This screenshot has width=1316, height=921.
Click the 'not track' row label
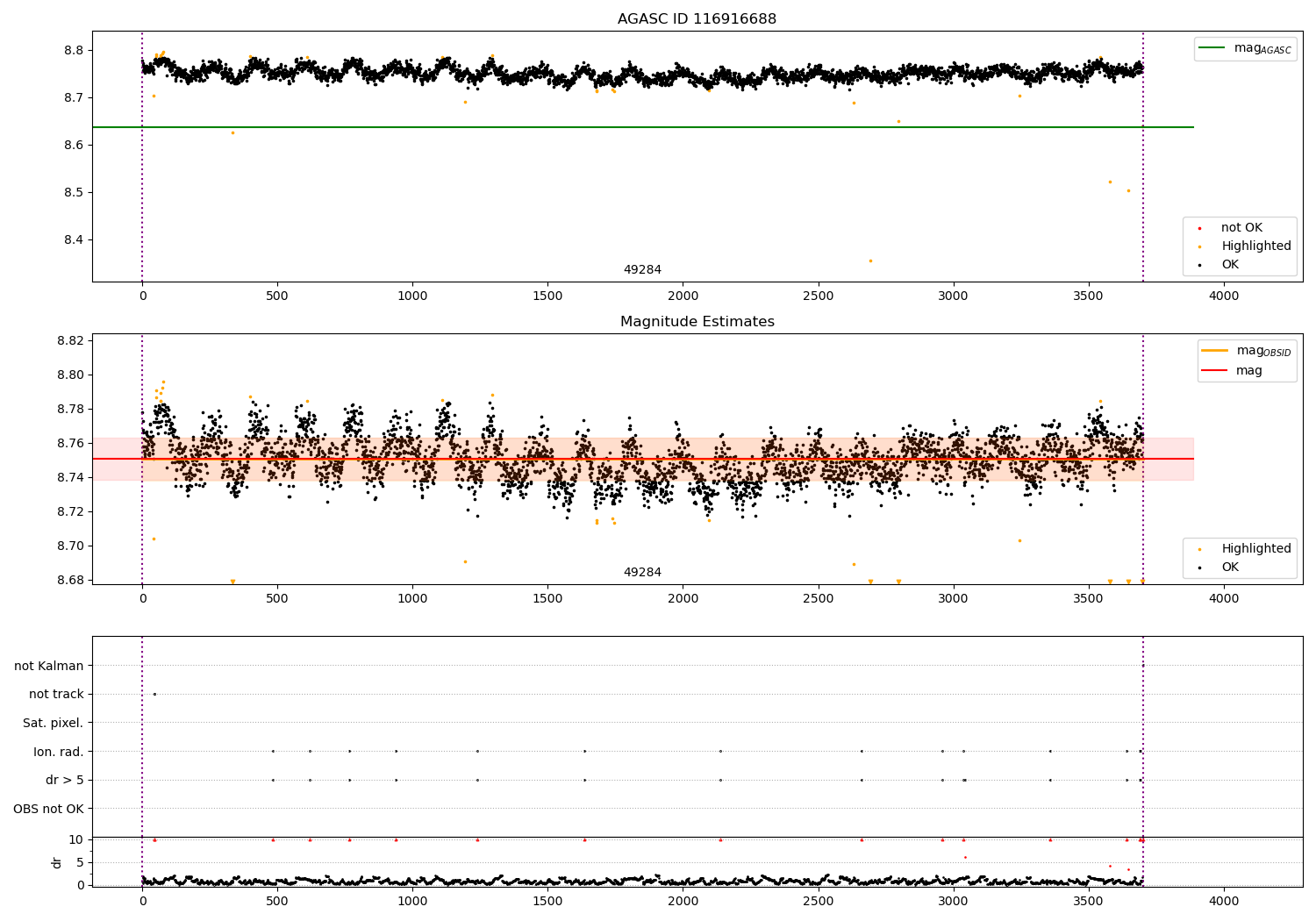tap(56, 695)
